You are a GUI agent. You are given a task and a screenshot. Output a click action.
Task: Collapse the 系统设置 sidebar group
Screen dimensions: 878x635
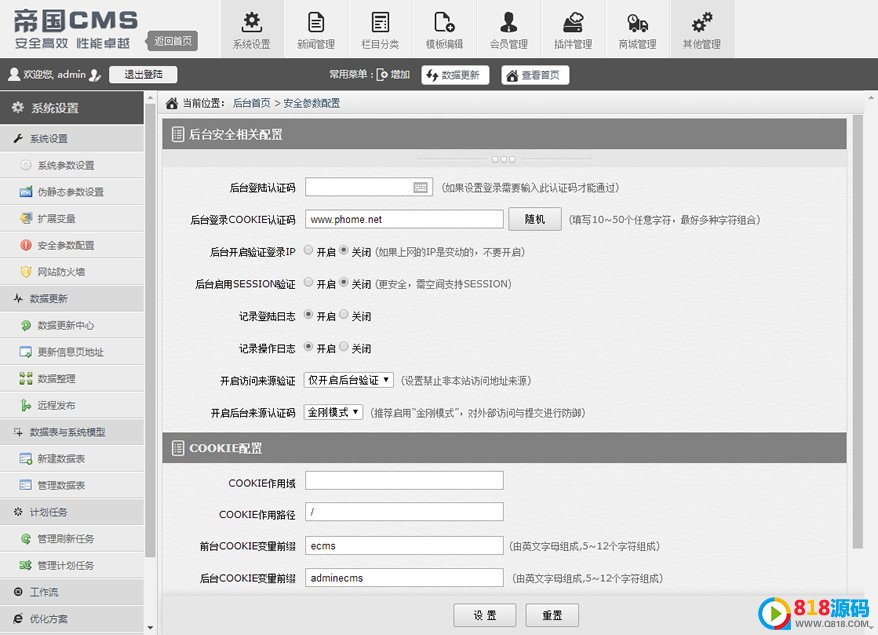pyautogui.click(x=72, y=138)
